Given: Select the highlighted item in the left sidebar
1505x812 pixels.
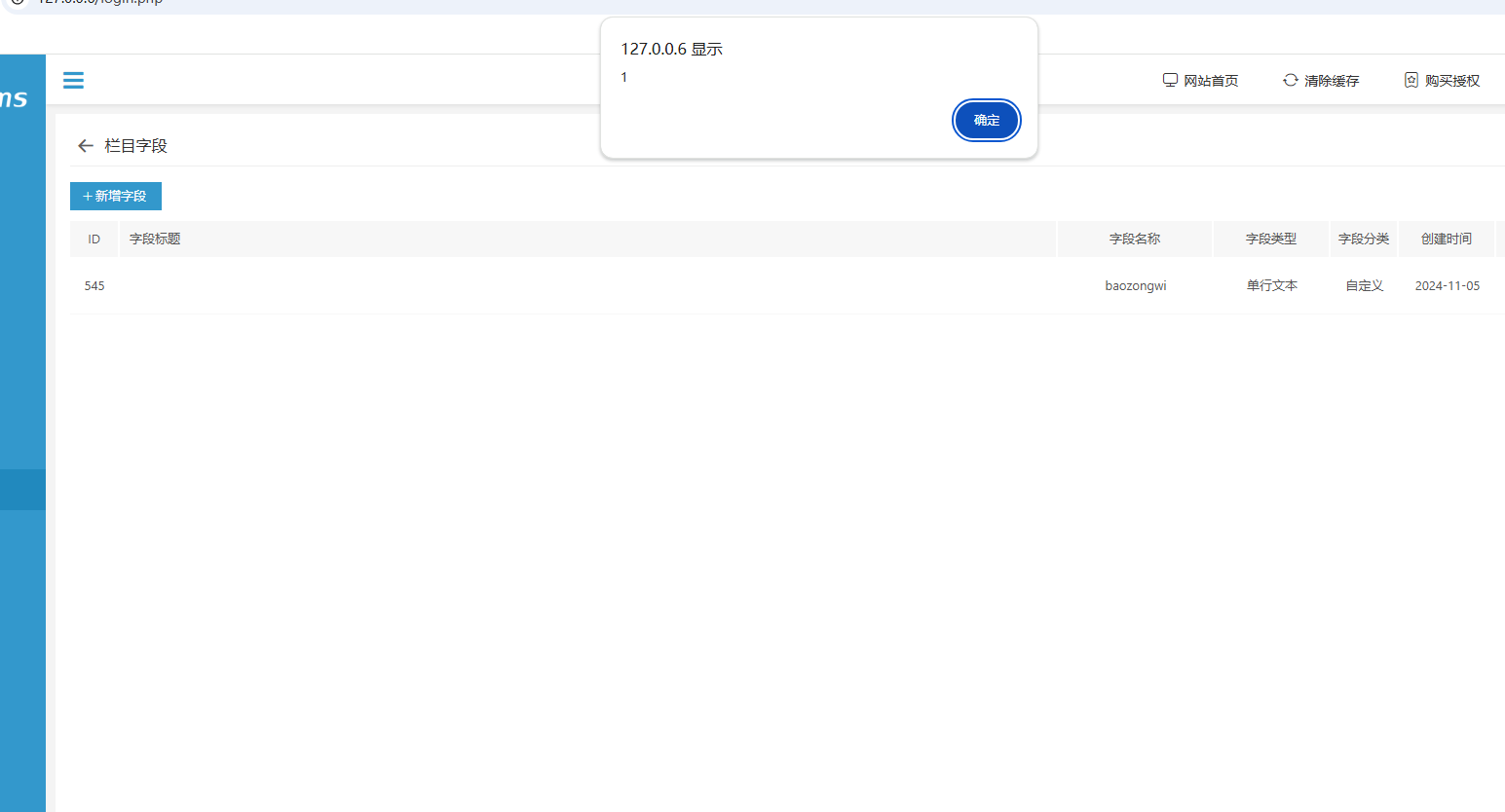Looking at the screenshot, I should 22,490.
